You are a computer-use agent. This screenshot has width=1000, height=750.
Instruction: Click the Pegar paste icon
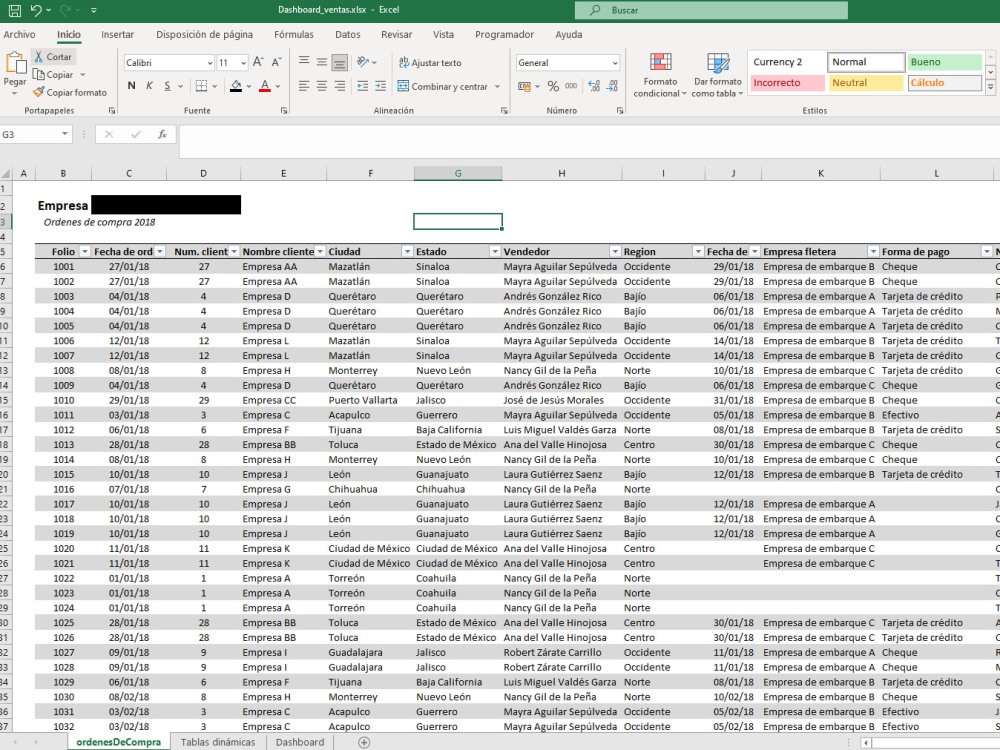click(x=15, y=64)
